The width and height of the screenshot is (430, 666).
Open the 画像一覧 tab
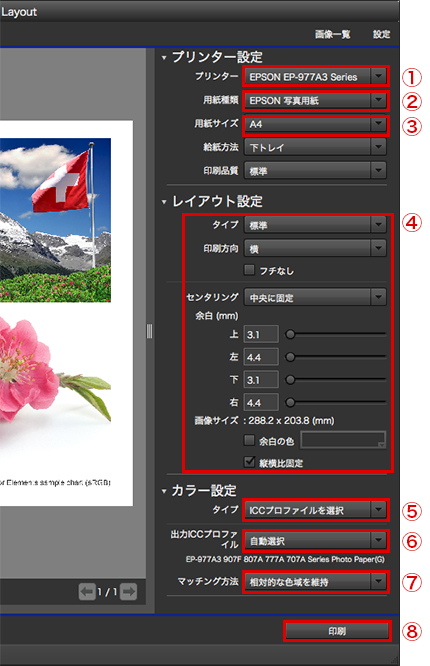tap(333, 34)
